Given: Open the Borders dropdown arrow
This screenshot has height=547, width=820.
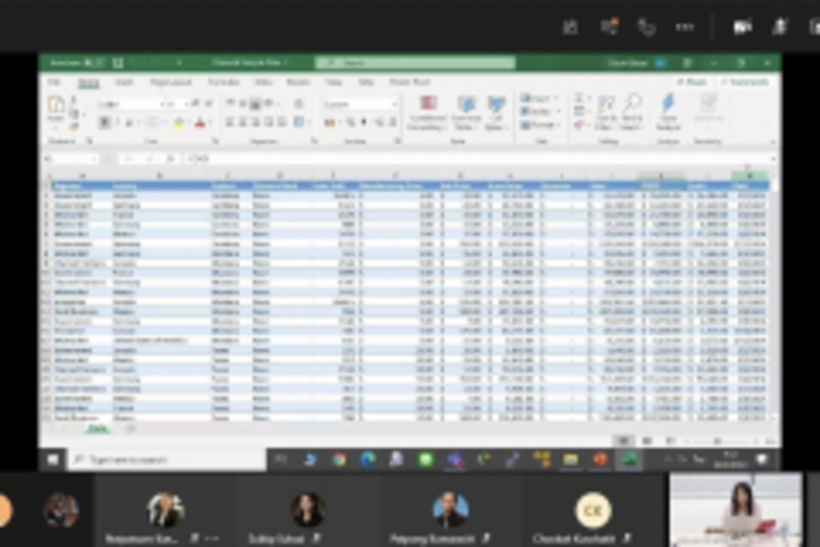Looking at the screenshot, I should click(x=163, y=123).
